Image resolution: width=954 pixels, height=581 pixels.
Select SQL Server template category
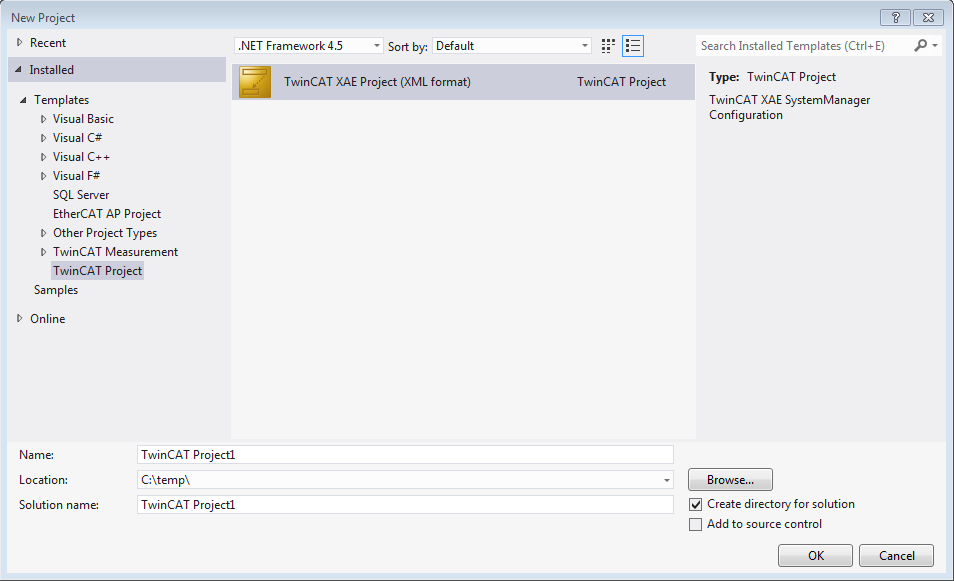[81, 195]
